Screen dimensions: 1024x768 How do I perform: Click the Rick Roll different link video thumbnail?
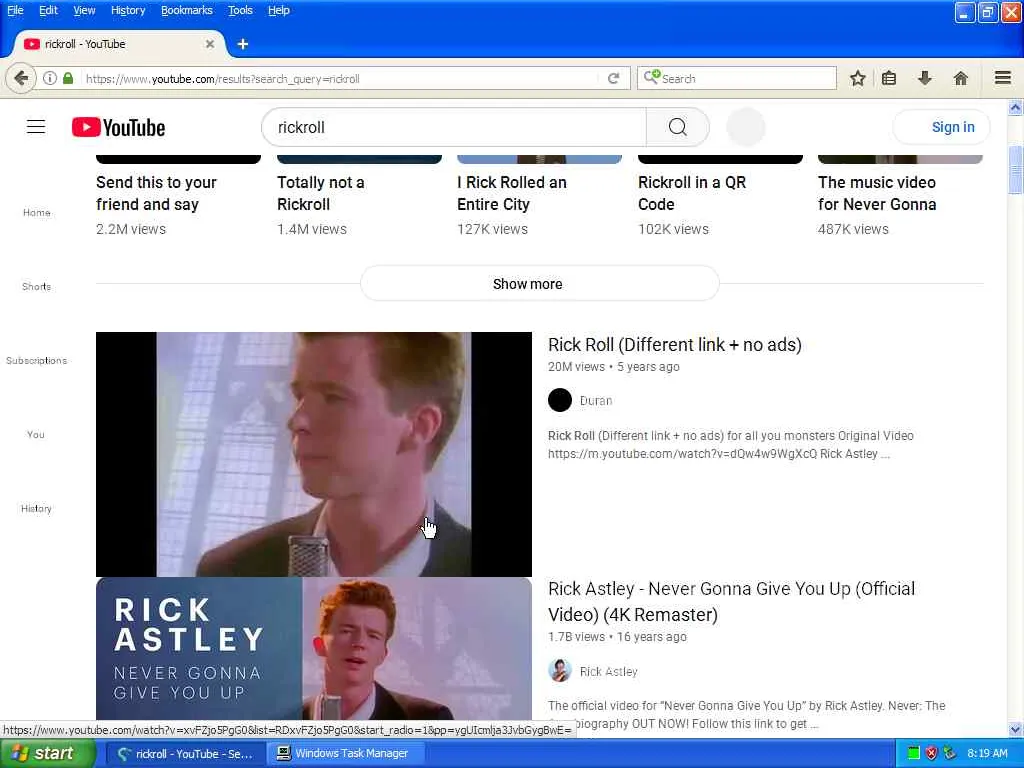point(314,454)
